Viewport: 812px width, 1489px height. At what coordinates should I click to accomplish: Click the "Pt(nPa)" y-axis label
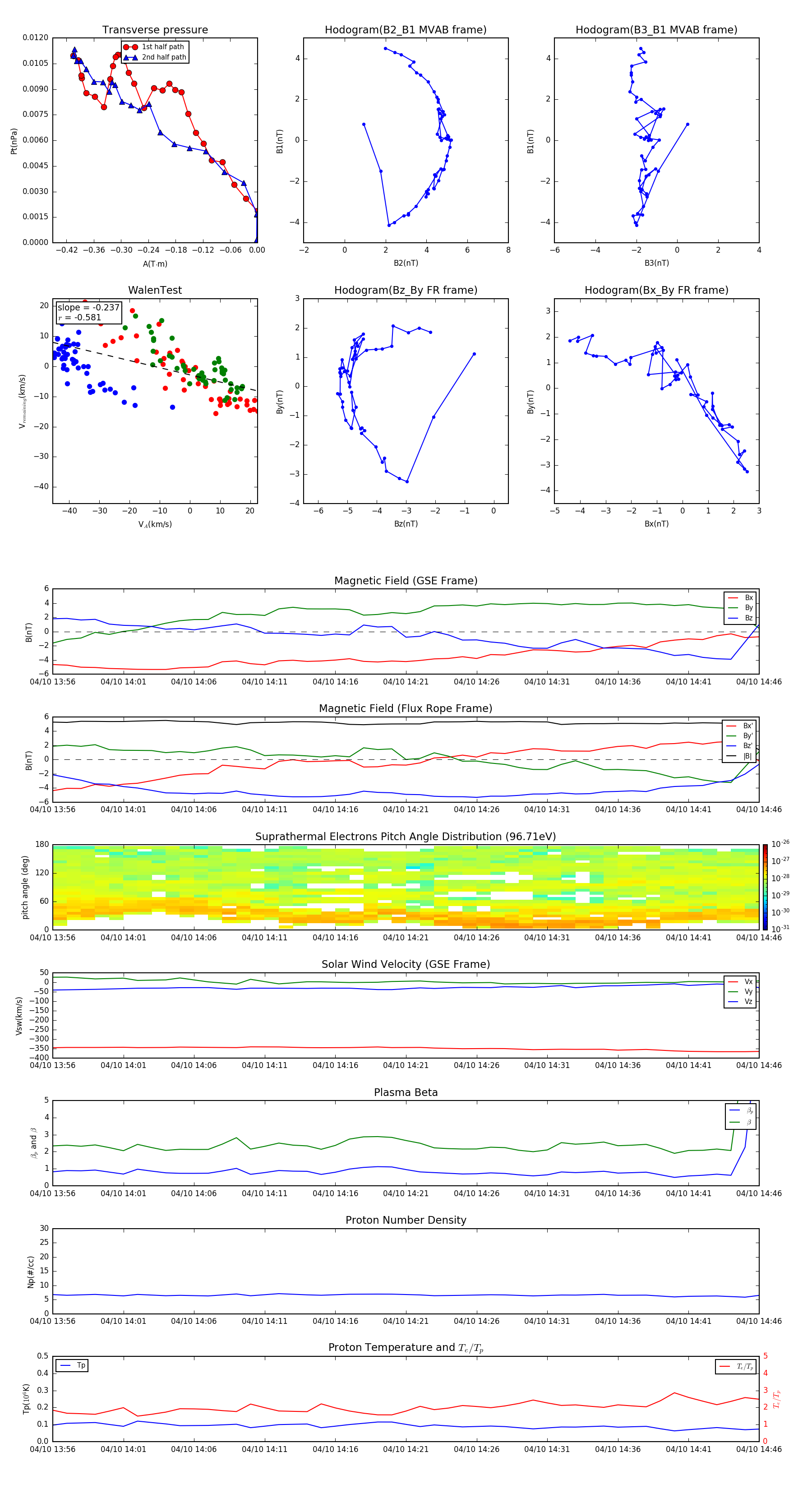coord(14,141)
